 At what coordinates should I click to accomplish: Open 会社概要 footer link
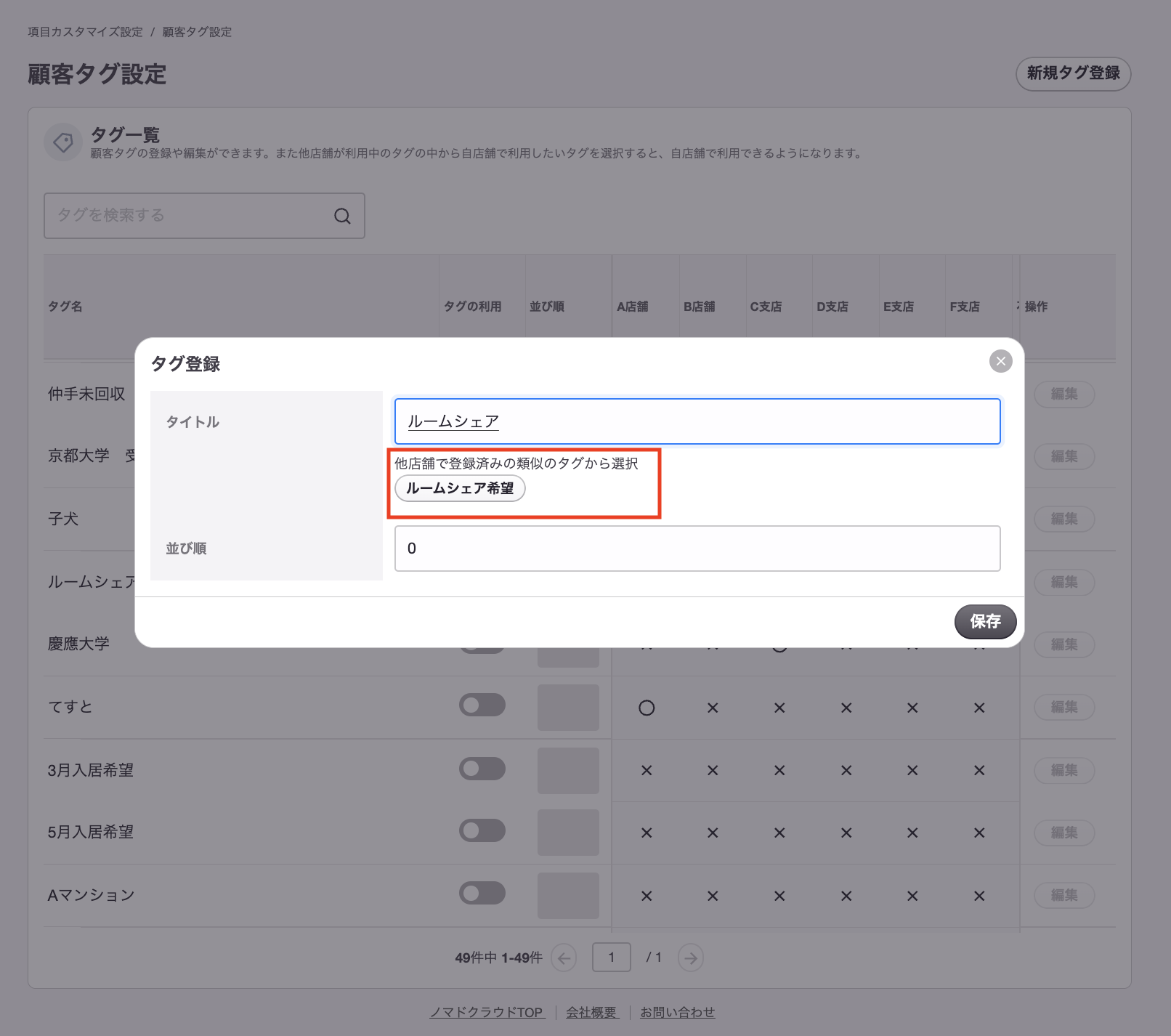(592, 1012)
